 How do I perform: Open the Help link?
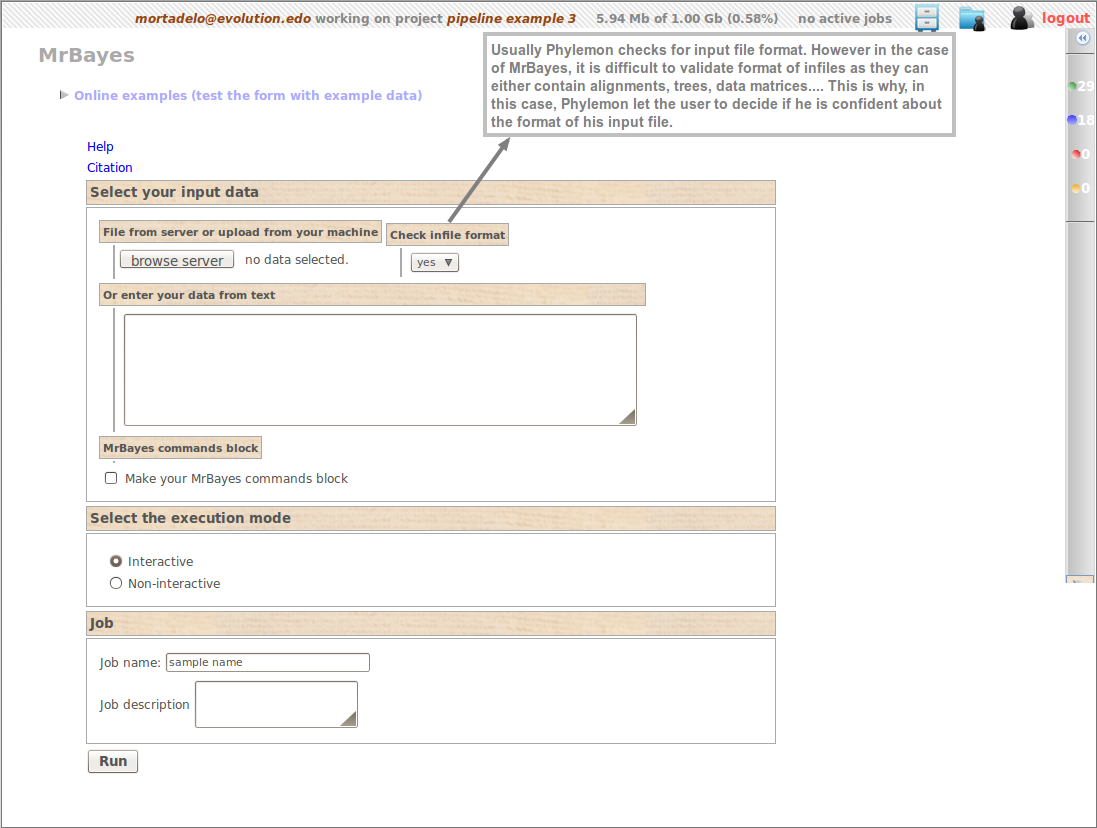(100, 147)
